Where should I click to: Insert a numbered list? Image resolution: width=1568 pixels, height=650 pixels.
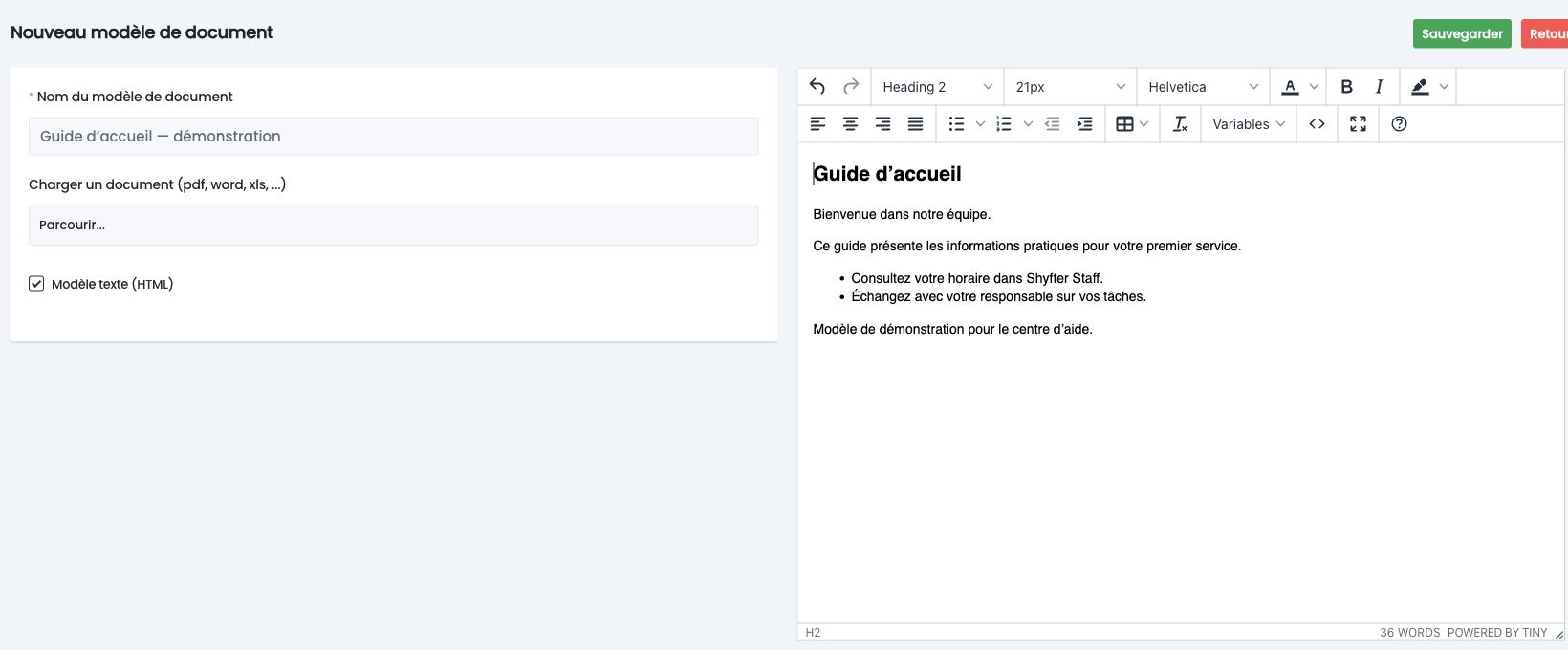(x=1004, y=123)
